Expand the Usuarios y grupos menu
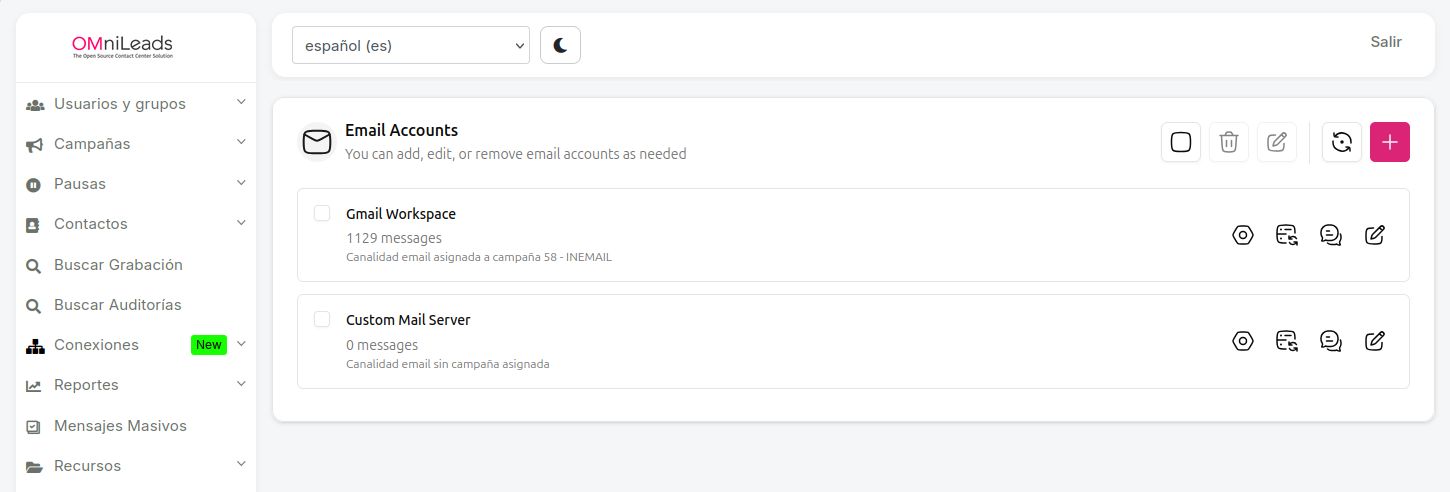 pos(136,104)
